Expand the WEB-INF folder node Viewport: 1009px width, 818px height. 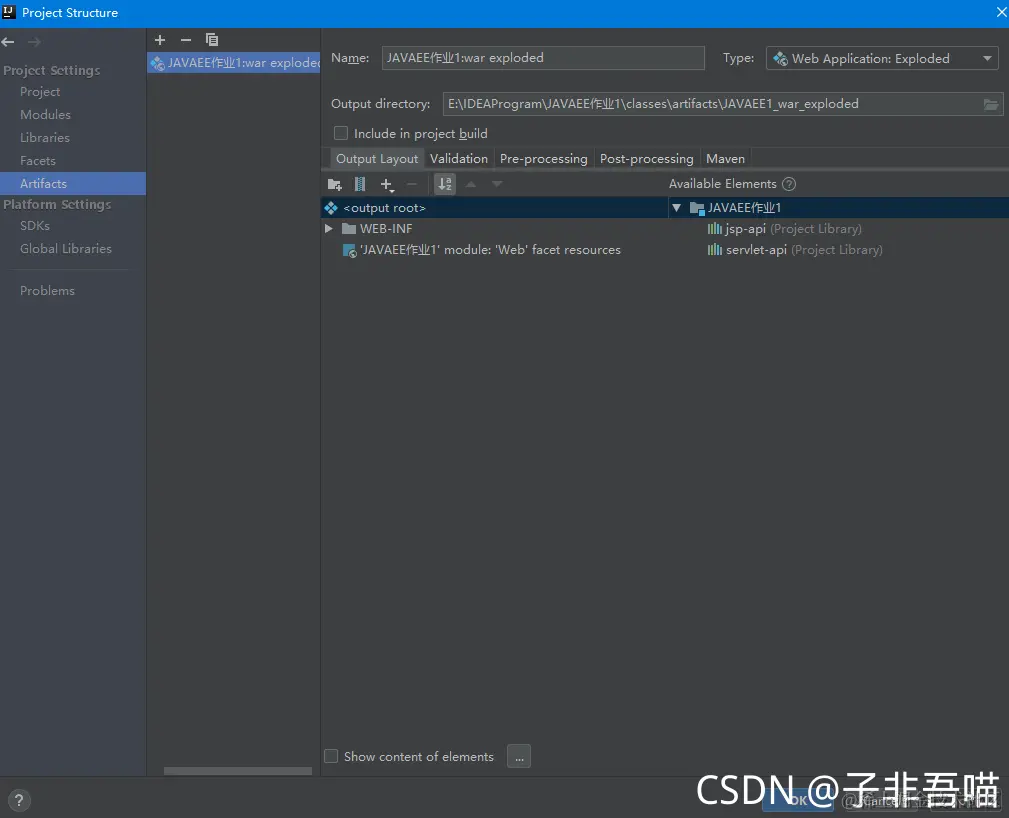pyautogui.click(x=329, y=228)
